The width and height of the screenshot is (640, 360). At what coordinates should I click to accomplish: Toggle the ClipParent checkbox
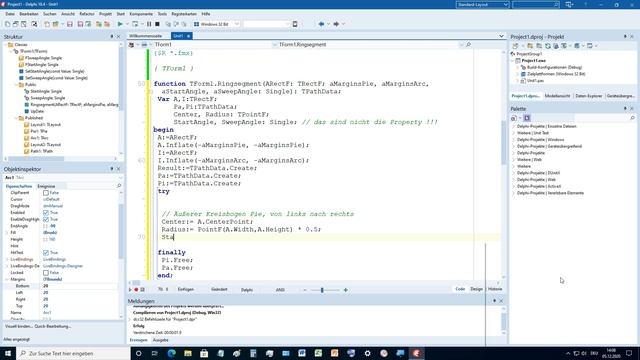[x=46, y=193]
